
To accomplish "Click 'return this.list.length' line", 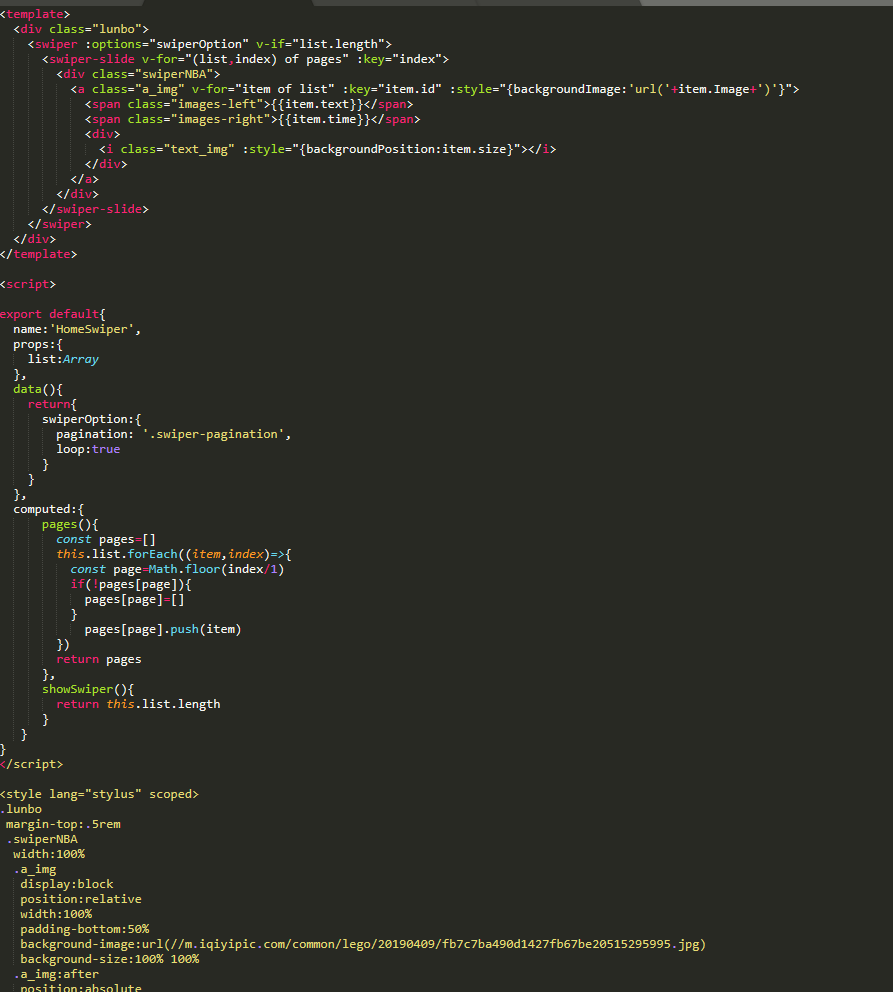I will 139,704.
